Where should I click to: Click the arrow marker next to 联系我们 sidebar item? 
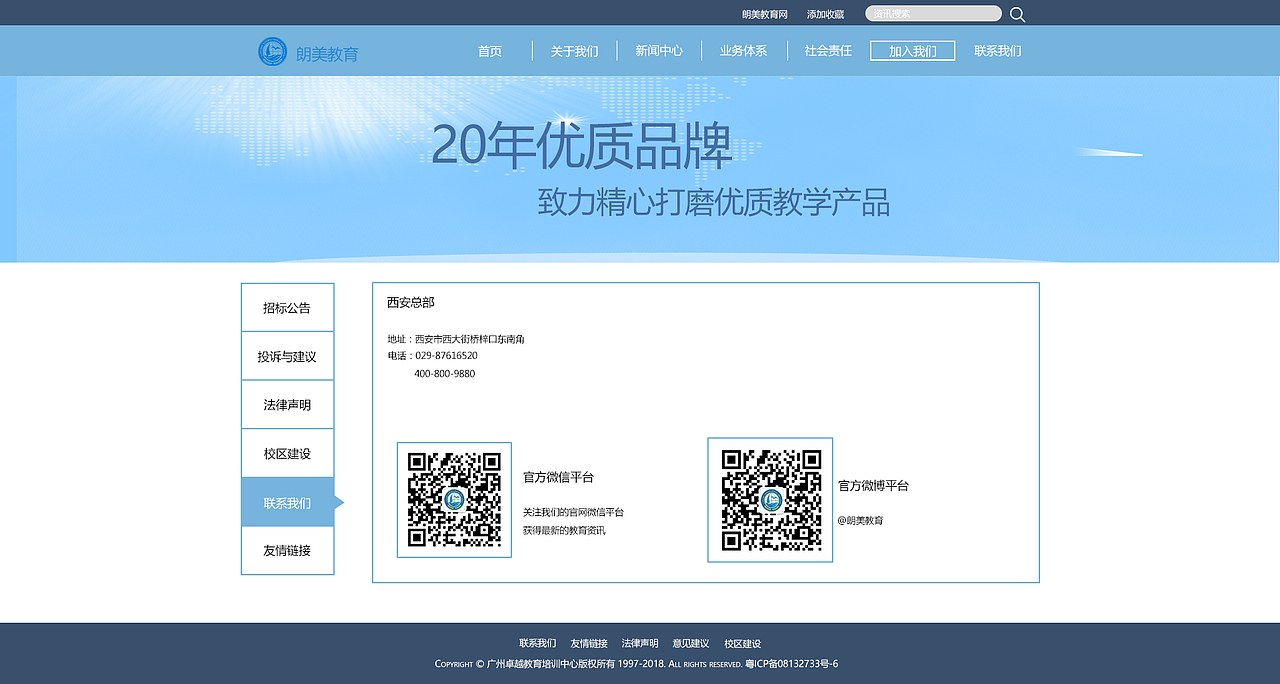(x=339, y=502)
